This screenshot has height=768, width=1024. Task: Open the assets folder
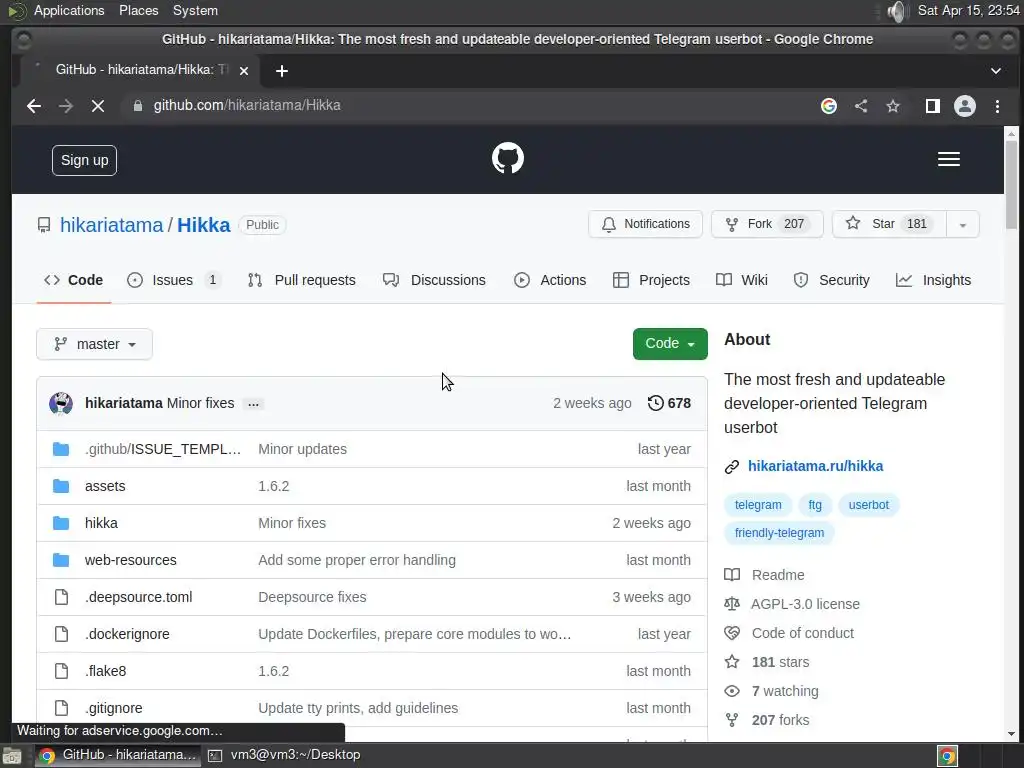105,487
